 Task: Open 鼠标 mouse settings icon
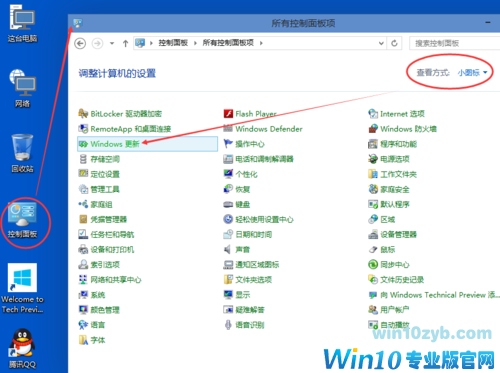pyautogui.click(x=373, y=249)
